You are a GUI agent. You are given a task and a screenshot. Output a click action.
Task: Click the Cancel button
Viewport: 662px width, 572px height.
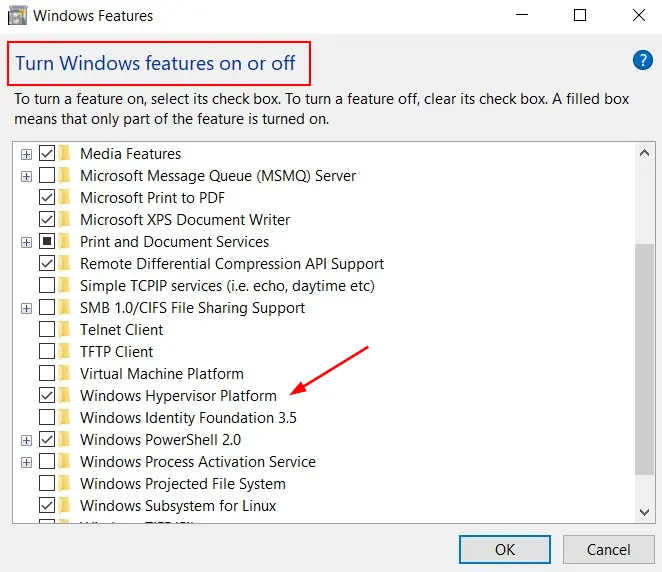[608, 549]
